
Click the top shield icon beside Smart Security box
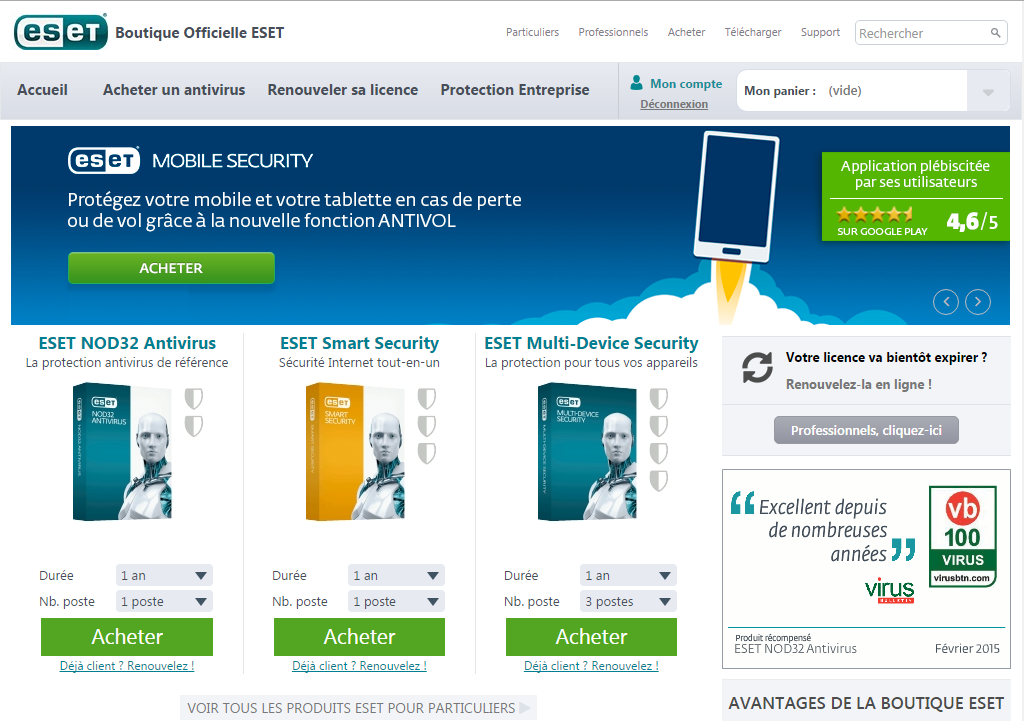(x=426, y=398)
